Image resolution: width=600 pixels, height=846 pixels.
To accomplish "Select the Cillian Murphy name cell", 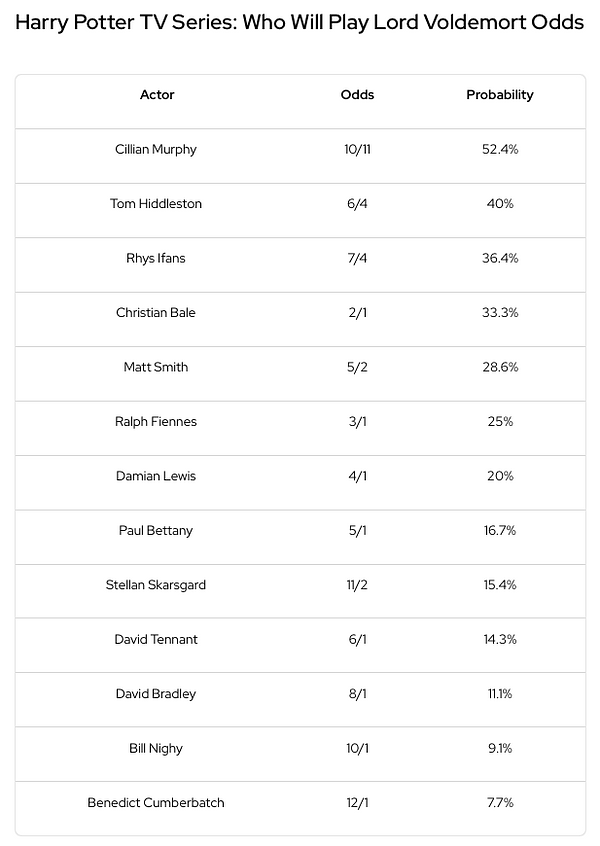I will (x=156, y=149).
